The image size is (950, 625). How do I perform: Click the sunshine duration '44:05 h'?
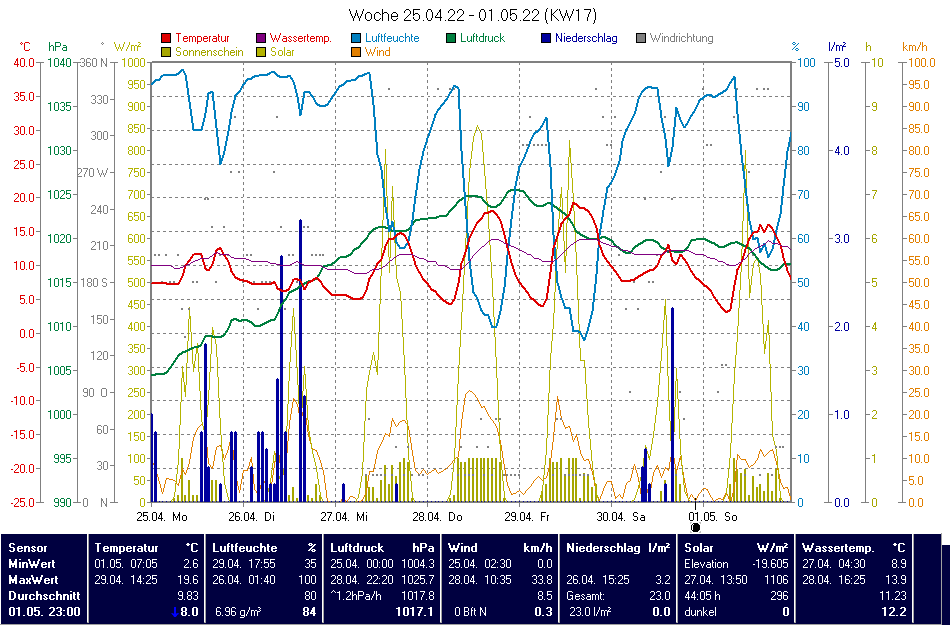[x=703, y=596]
